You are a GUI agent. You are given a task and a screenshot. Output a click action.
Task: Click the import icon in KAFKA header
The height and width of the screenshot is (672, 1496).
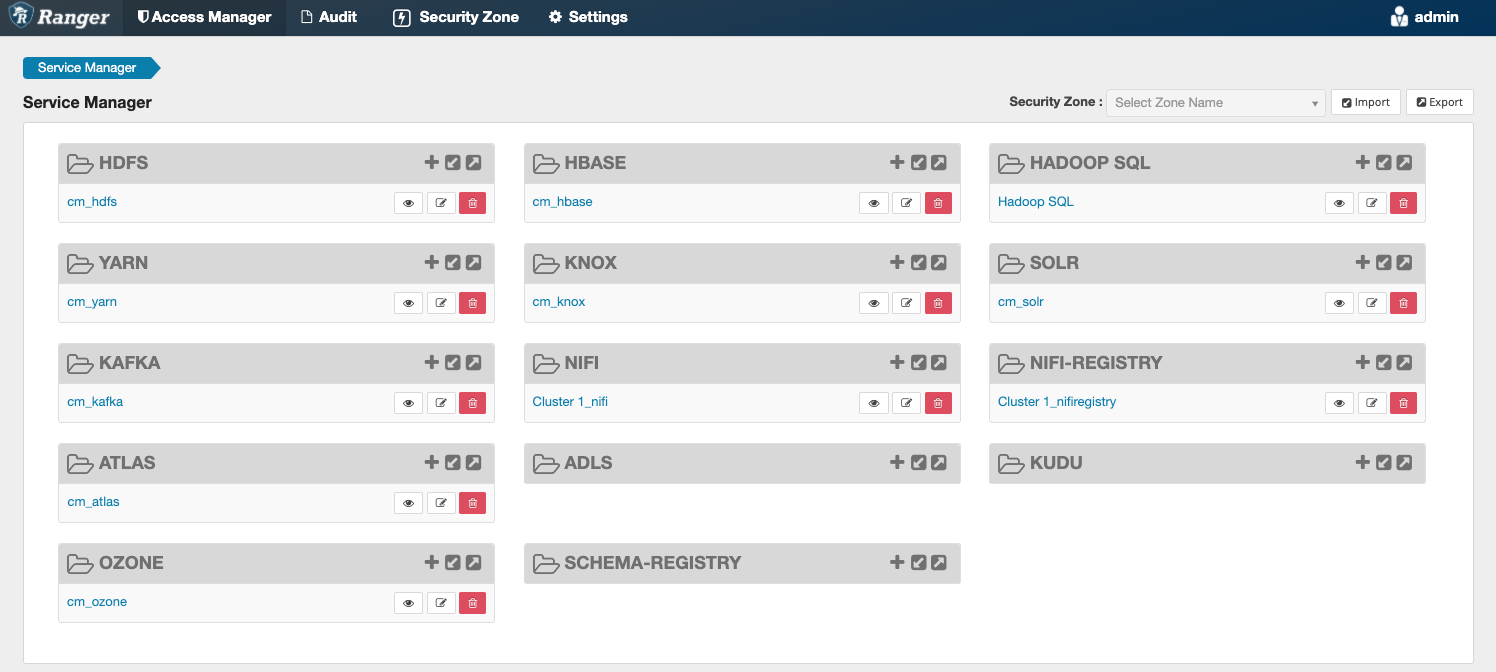pyautogui.click(x=453, y=362)
